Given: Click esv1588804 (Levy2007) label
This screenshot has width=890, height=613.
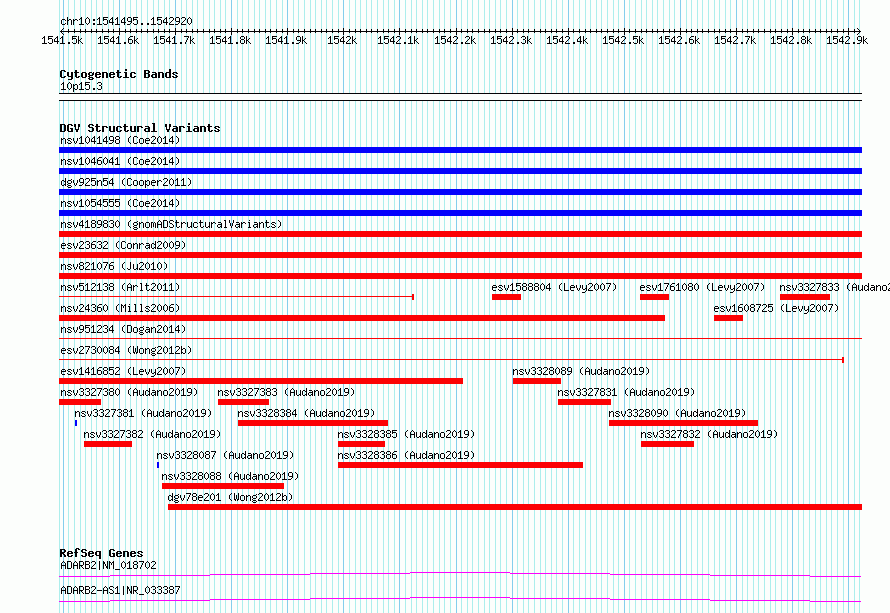Looking at the screenshot, I should click(554, 287).
